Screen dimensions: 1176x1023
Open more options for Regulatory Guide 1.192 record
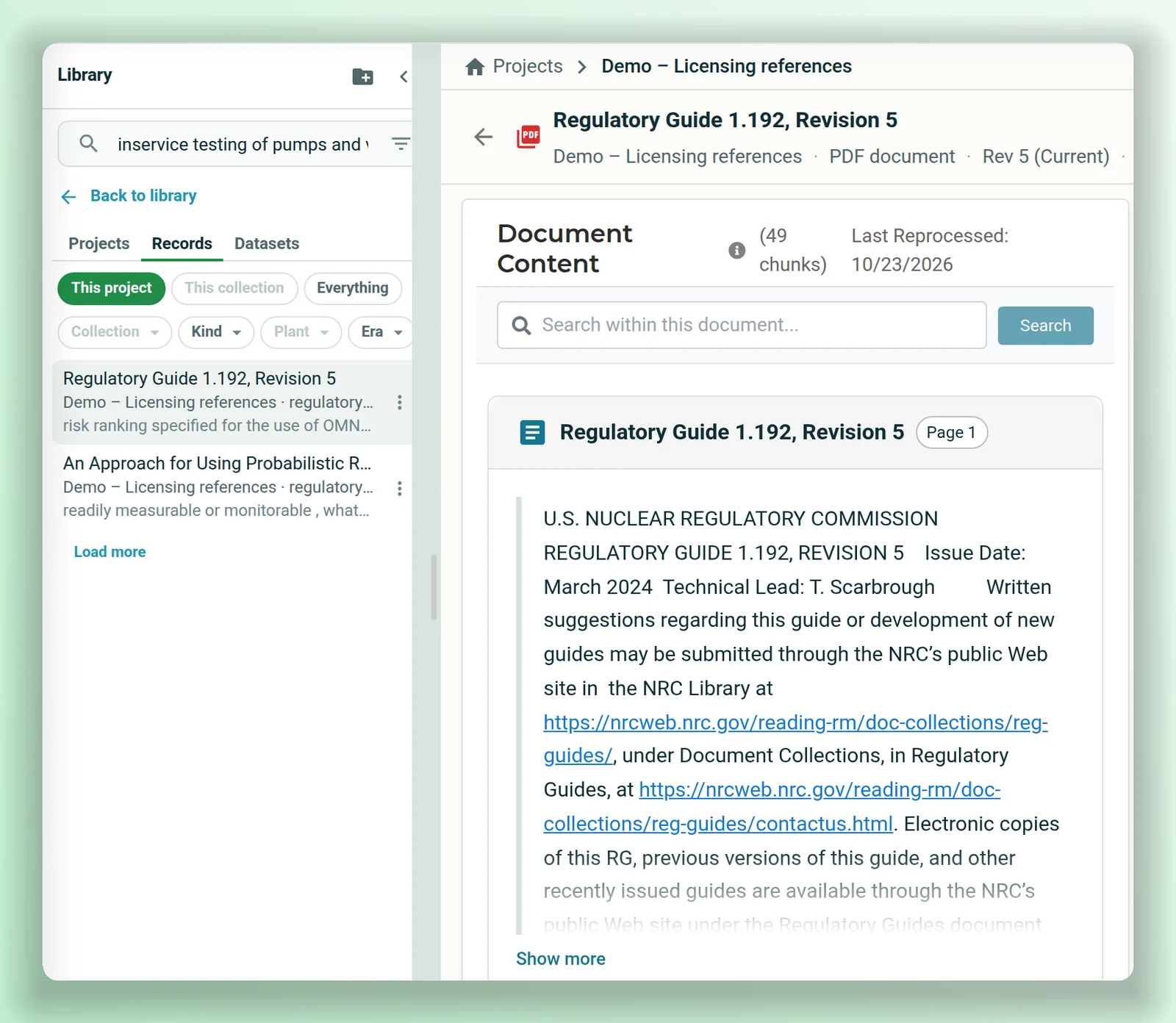[x=399, y=402]
